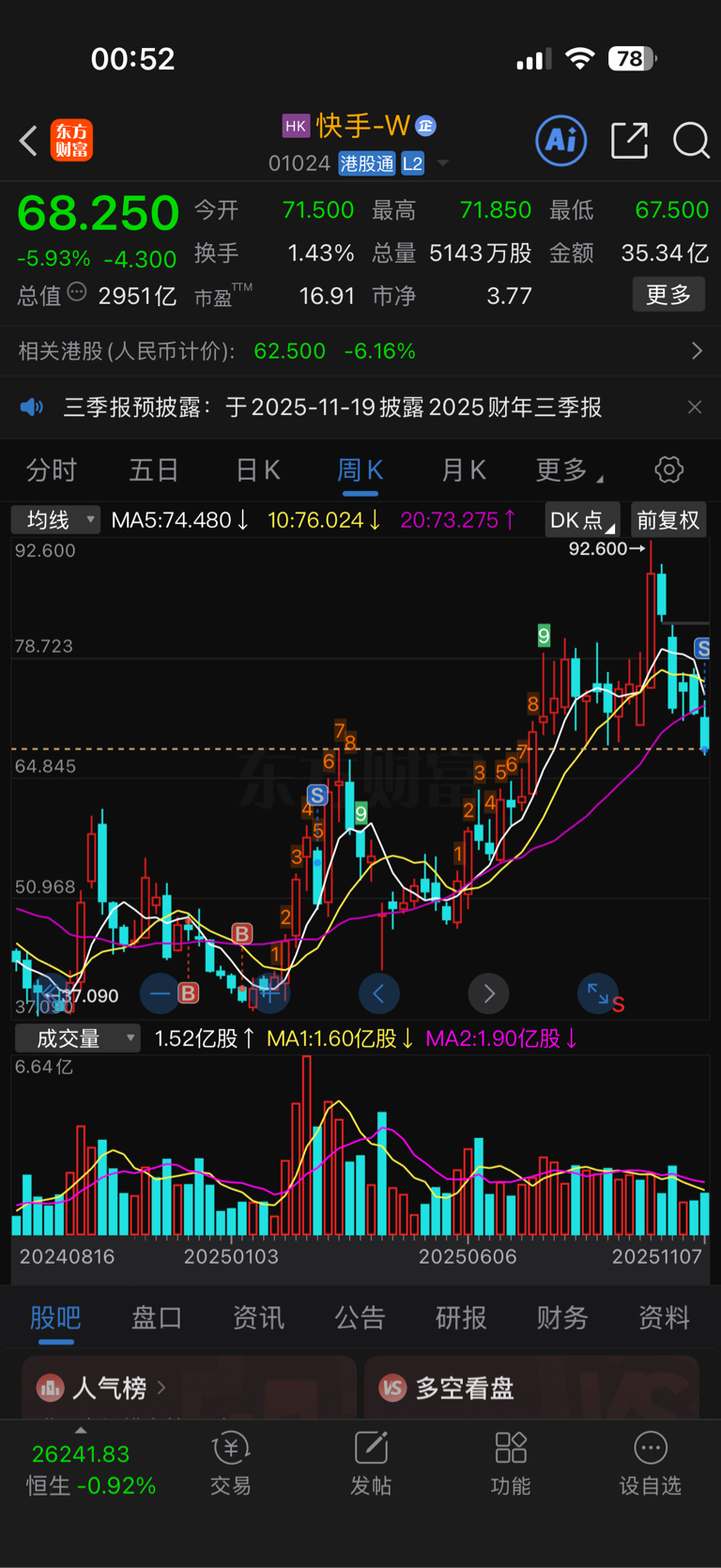Switch to the 资讯 tab
The height and width of the screenshot is (1568, 721).
[258, 1318]
